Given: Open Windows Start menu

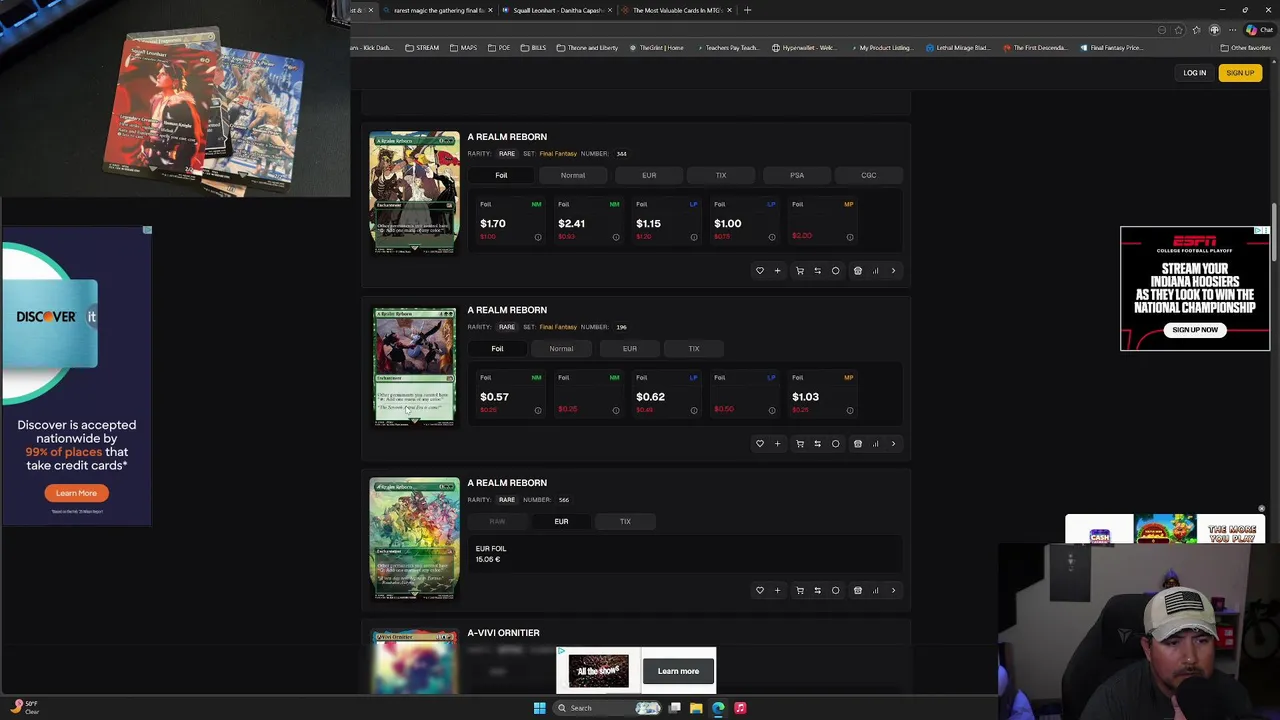Looking at the screenshot, I should [540, 708].
